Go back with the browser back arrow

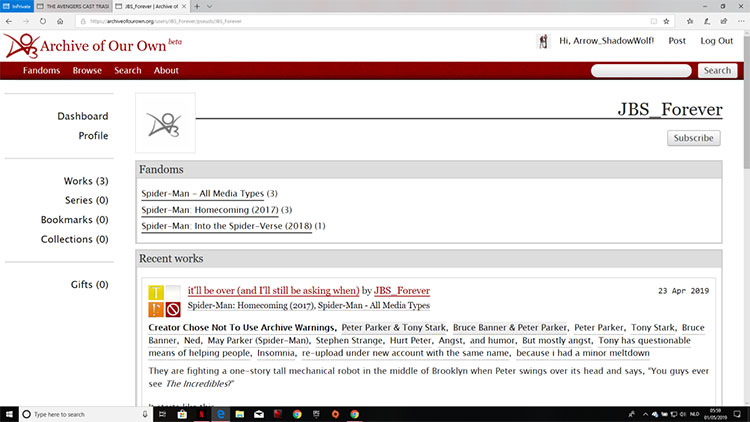click(x=9, y=21)
